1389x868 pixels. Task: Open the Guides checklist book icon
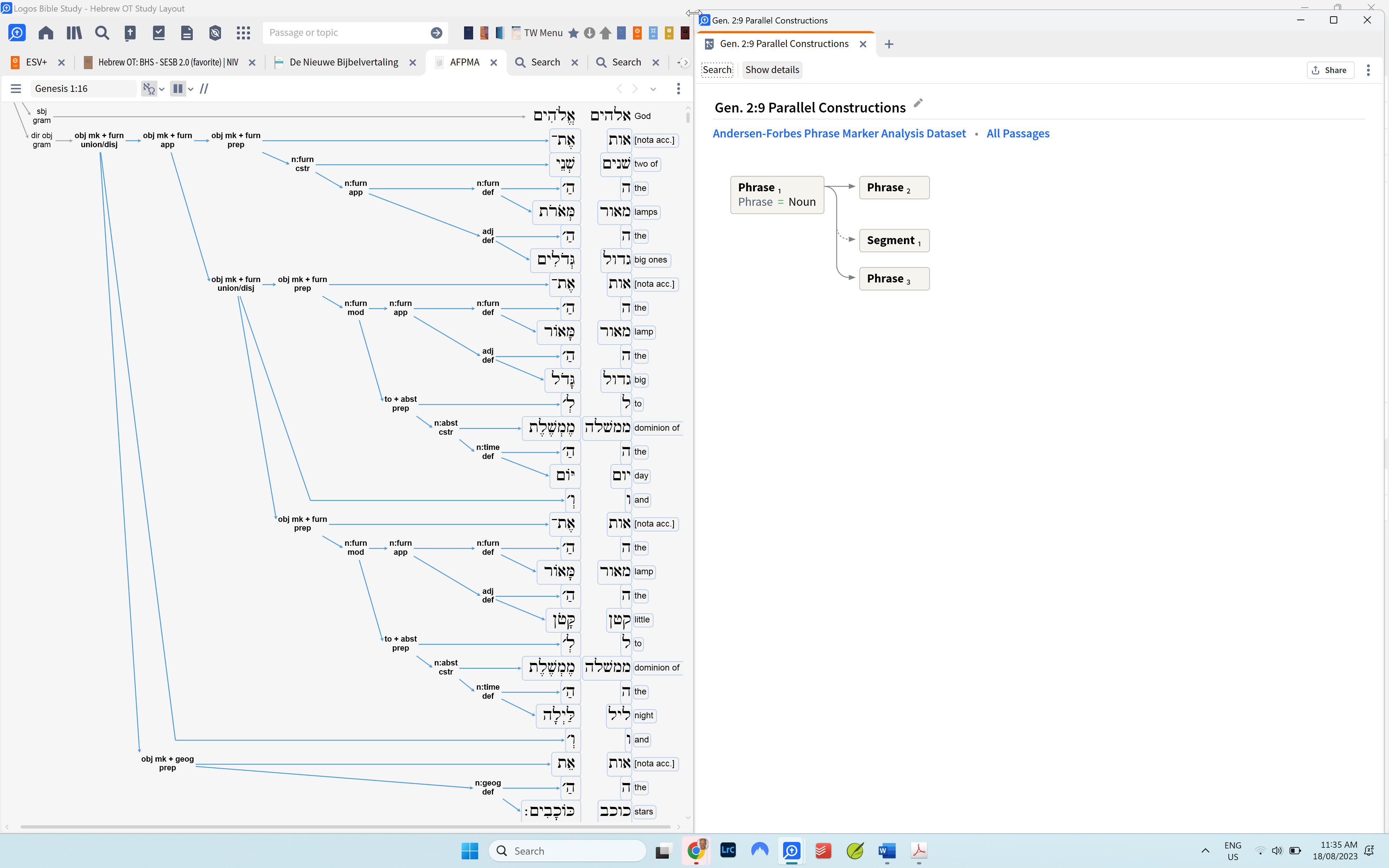pyautogui.click(x=159, y=33)
